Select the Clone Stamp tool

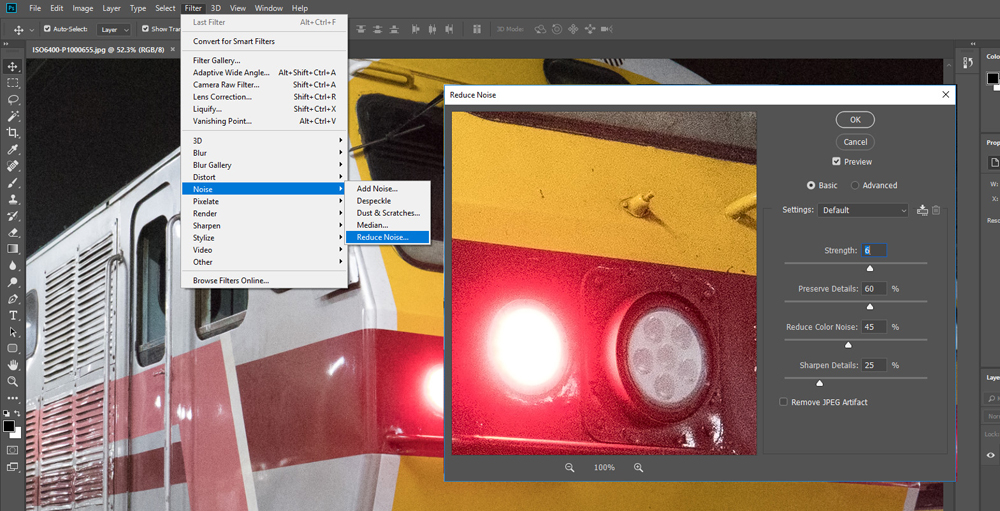click(x=12, y=199)
